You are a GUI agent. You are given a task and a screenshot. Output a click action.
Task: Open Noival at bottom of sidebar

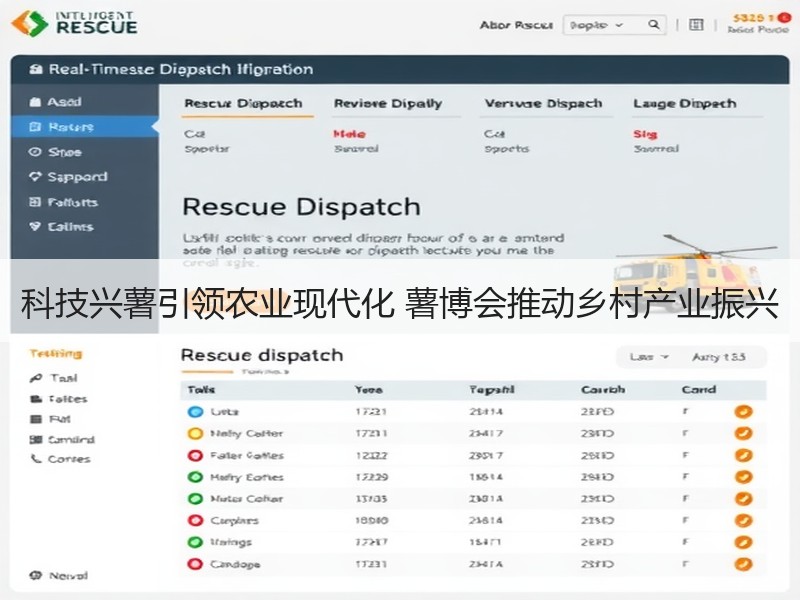point(59,576)
